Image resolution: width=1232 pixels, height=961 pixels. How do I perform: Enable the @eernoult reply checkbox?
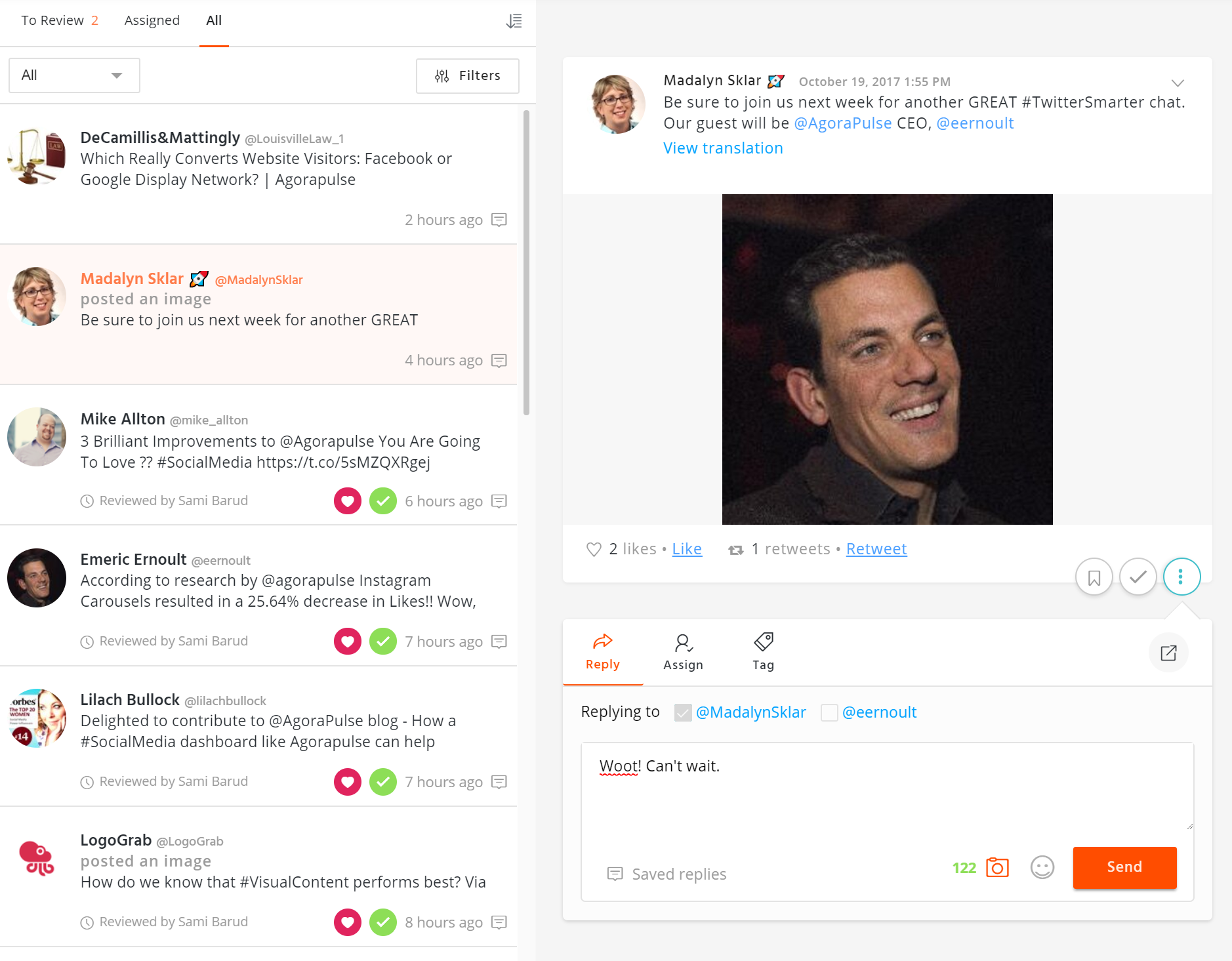coord(829,712)
